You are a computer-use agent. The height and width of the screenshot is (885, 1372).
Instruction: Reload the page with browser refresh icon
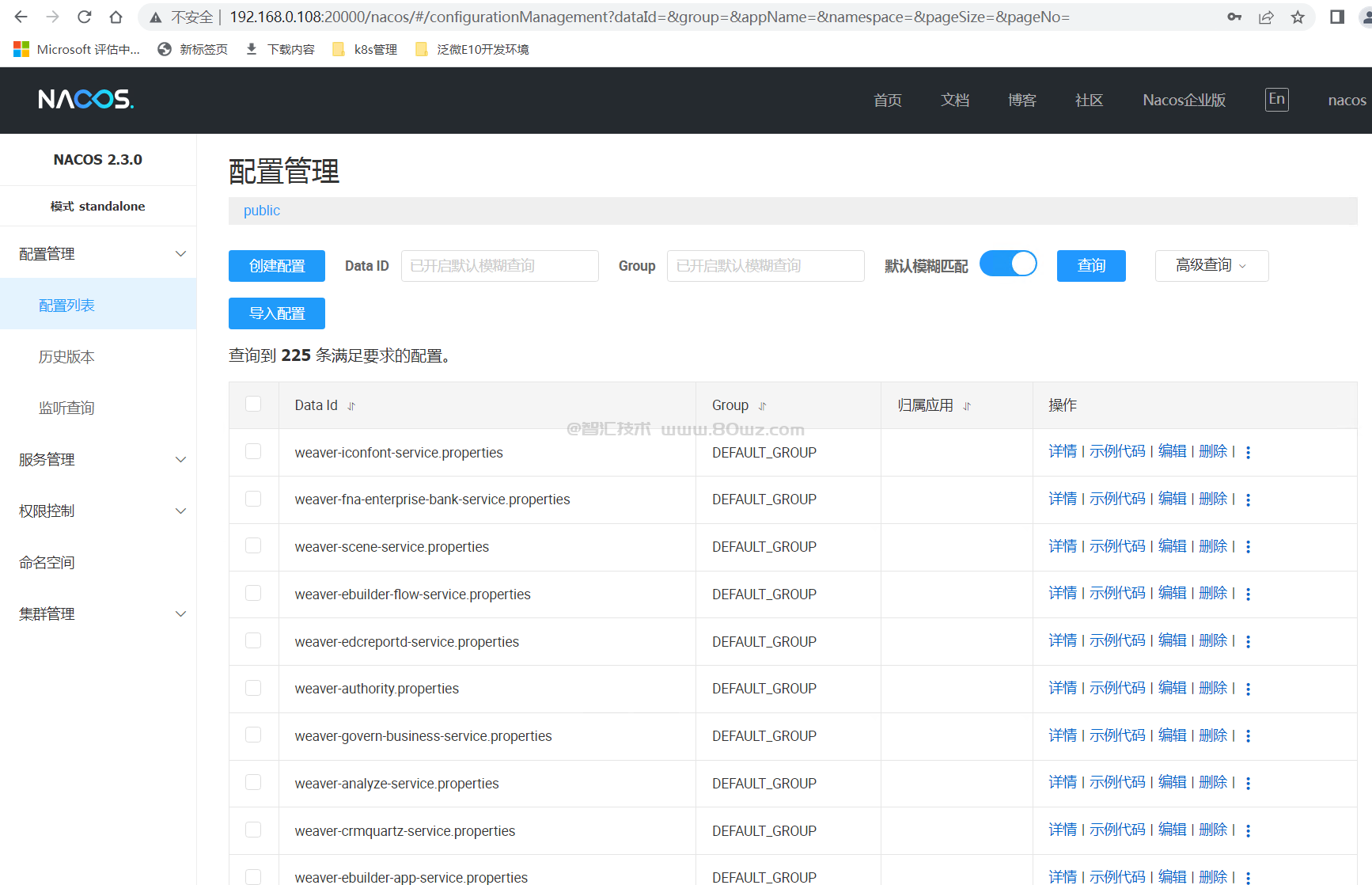pyautogui.click(x=85, y=17)
